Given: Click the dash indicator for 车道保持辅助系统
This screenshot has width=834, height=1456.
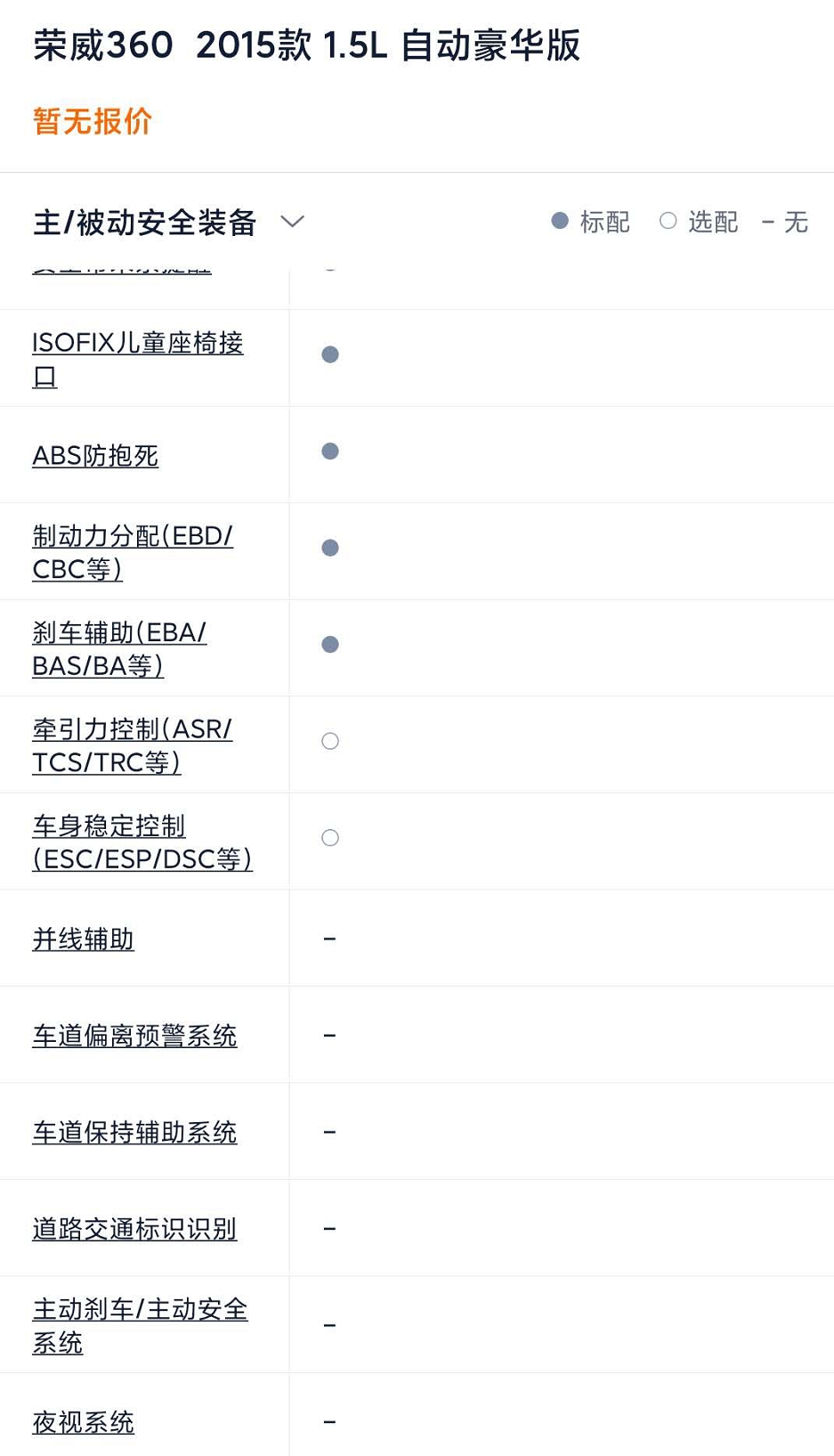Looking at the screenshot, I should (x=330, y=1131).
